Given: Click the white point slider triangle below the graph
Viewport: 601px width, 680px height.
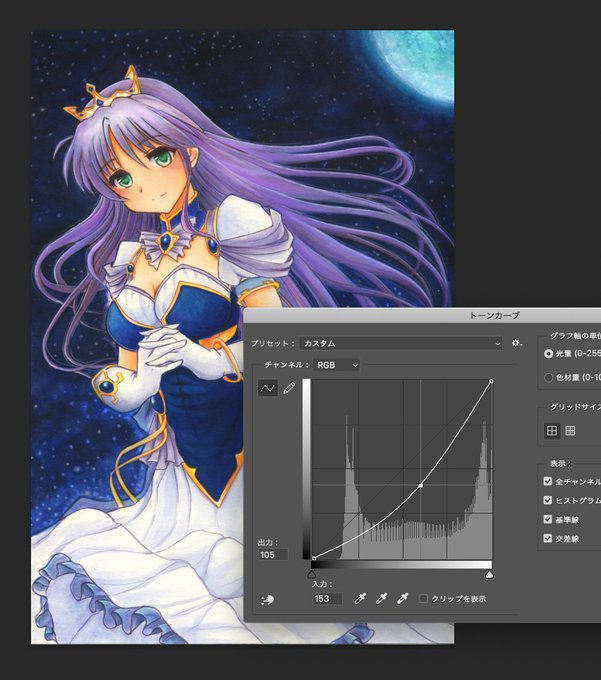Looking at the screenshot, I should coord(489,575).
